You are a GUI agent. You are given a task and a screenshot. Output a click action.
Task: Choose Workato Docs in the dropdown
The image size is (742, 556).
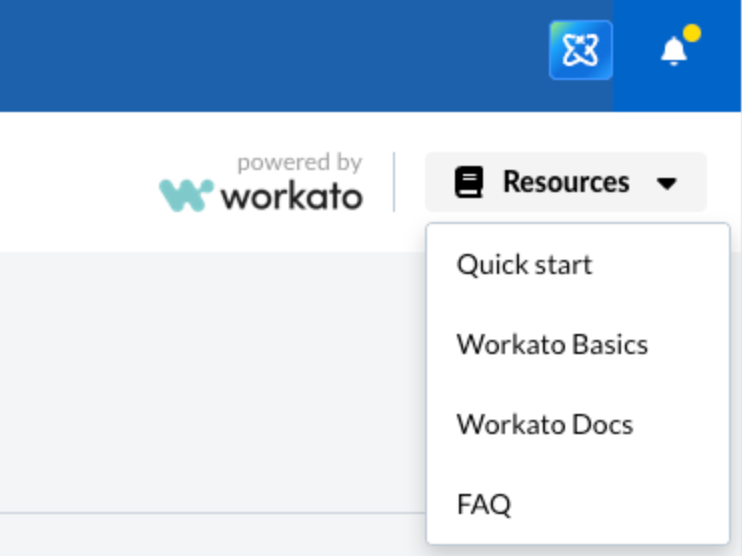(544, 424)
